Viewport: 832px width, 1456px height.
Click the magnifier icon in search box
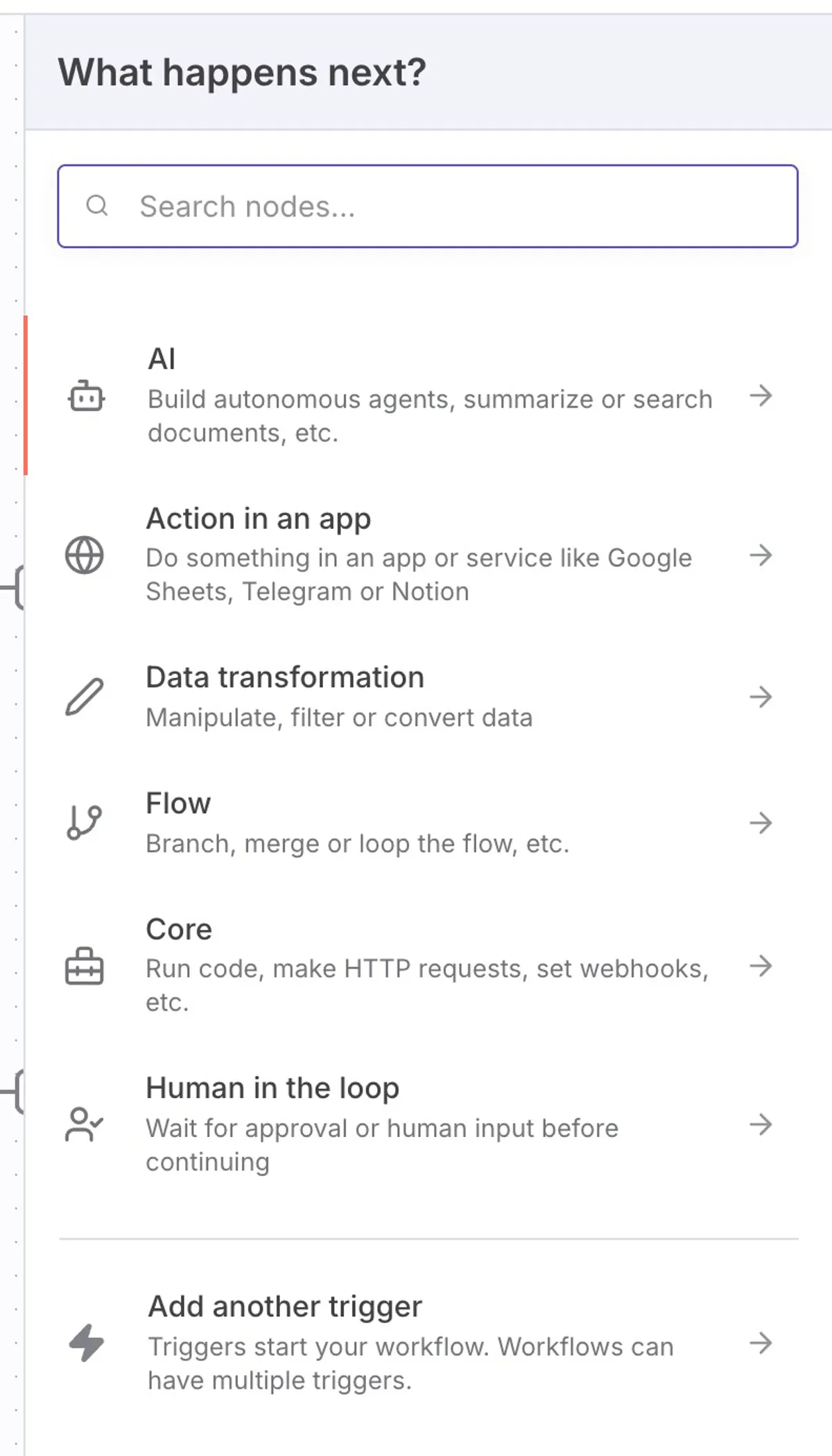[x=97, y=206]
